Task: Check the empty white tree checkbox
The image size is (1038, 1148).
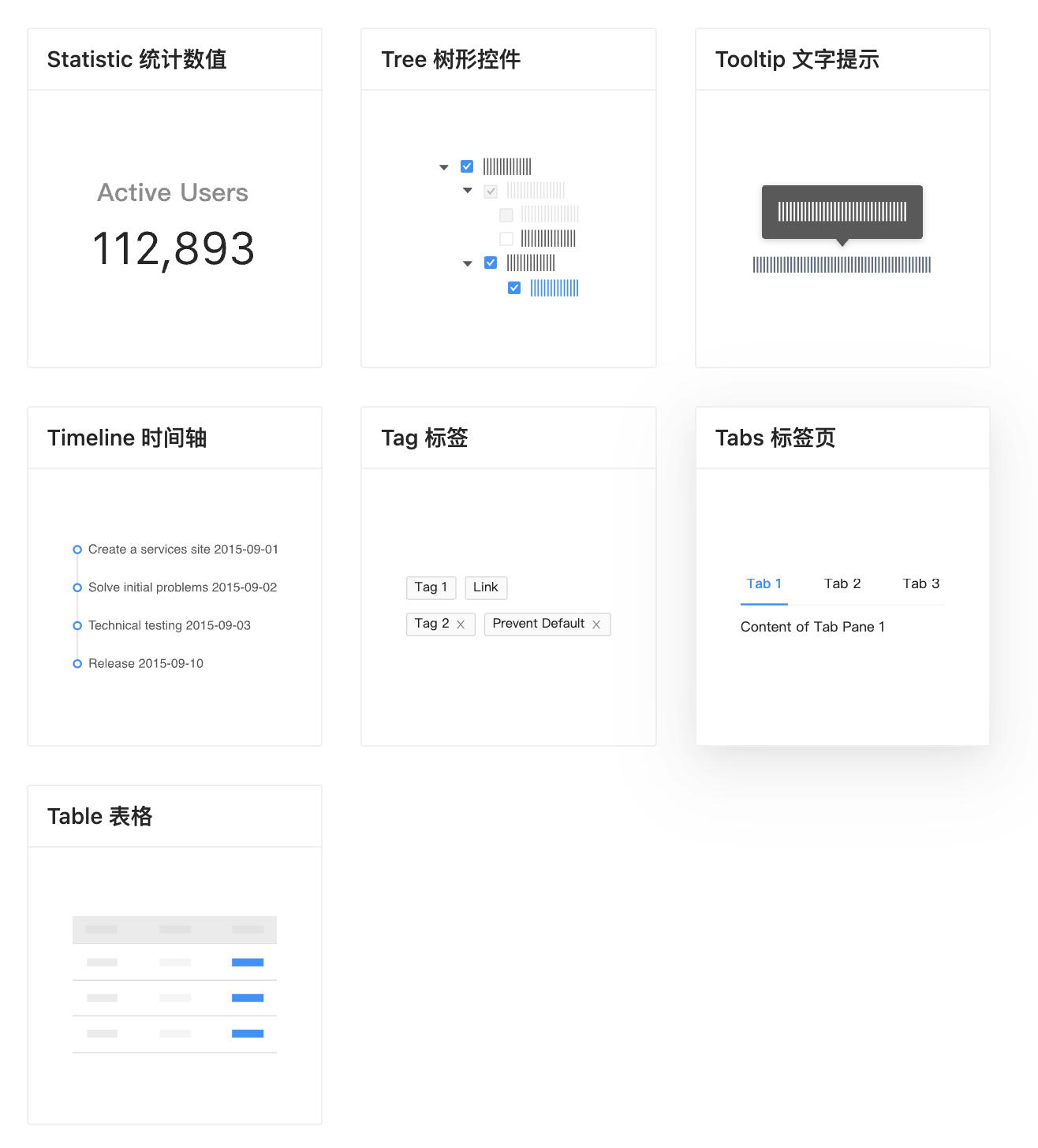Action: click(x=506, y=238)
